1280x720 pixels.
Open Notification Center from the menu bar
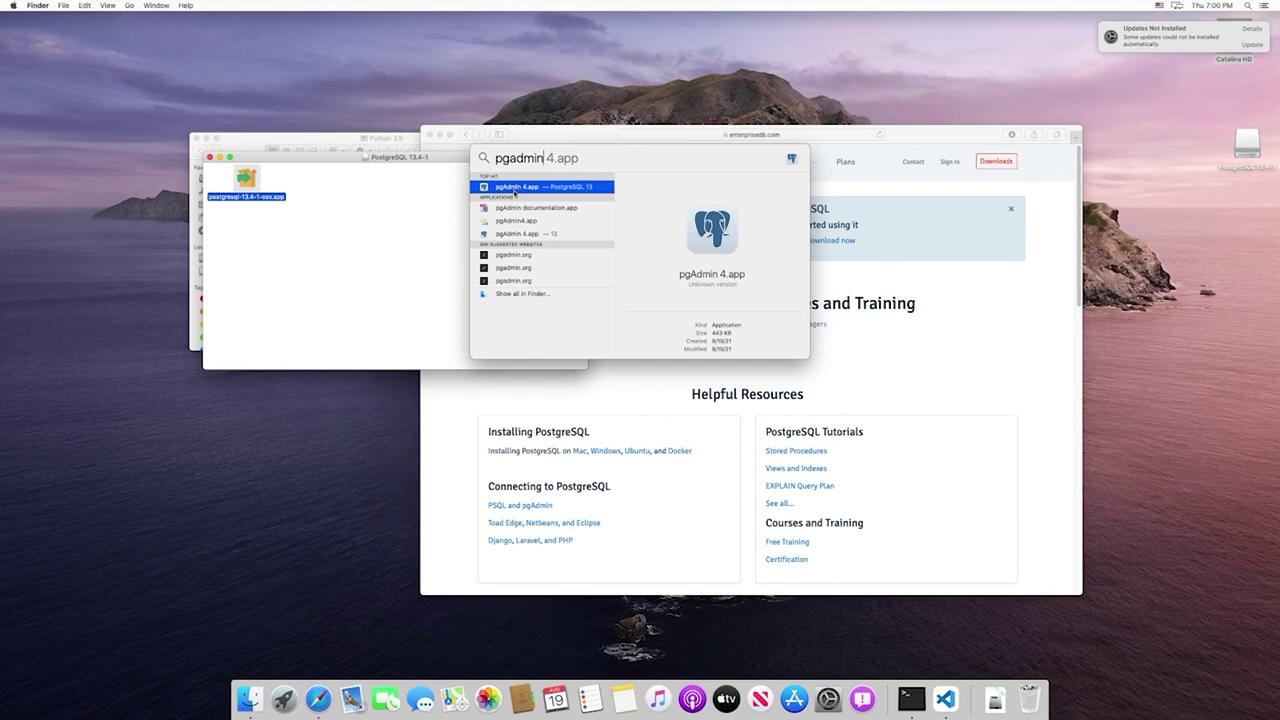1266,6
